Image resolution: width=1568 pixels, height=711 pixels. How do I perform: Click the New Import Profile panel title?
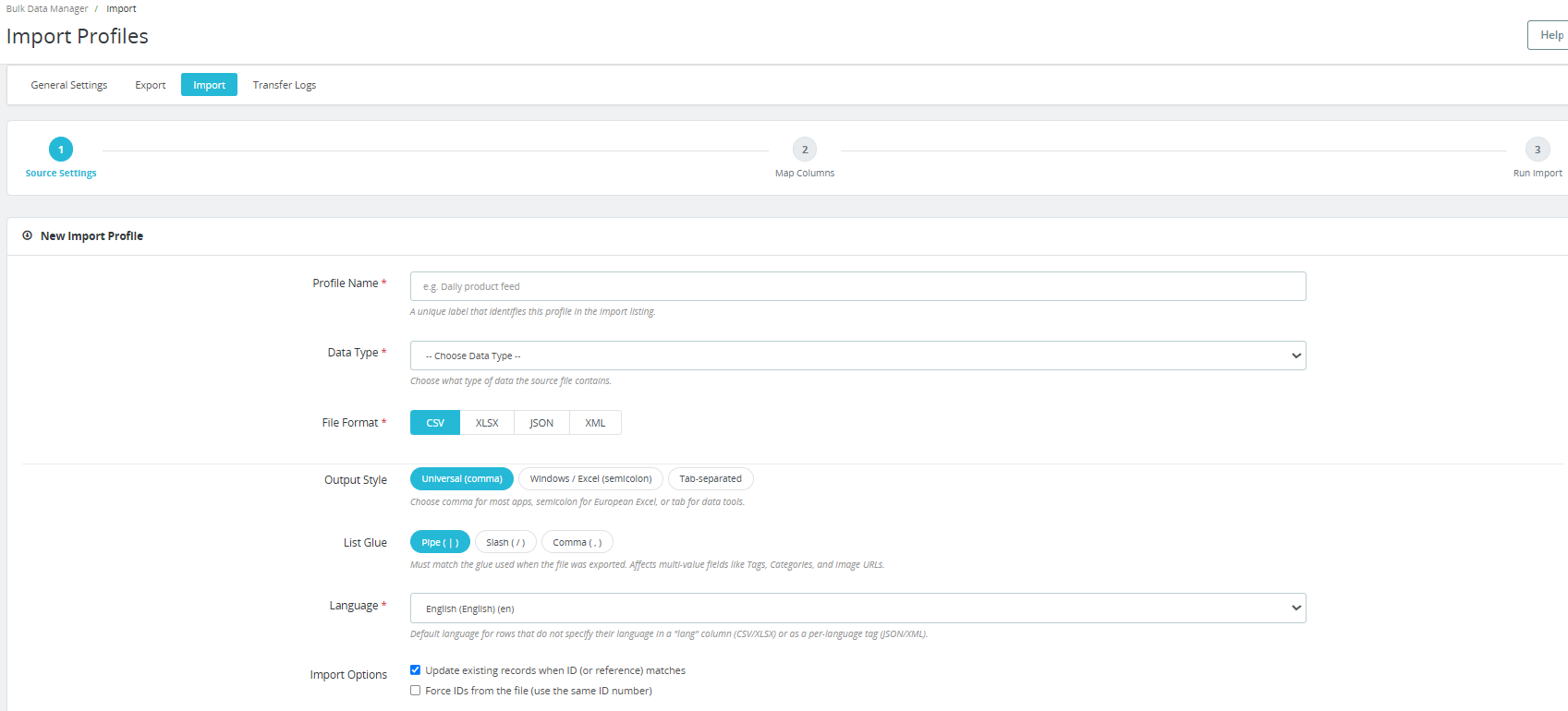point(91,235)
